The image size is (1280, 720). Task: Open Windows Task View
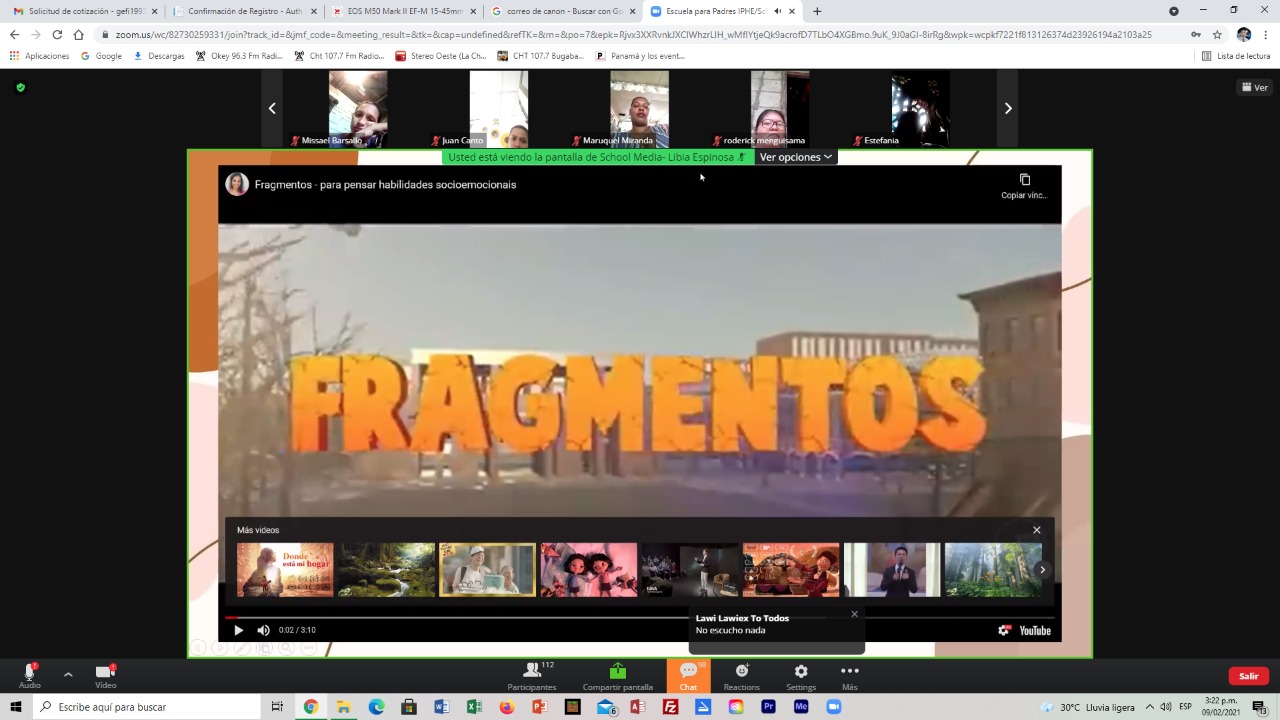[277, 707]
